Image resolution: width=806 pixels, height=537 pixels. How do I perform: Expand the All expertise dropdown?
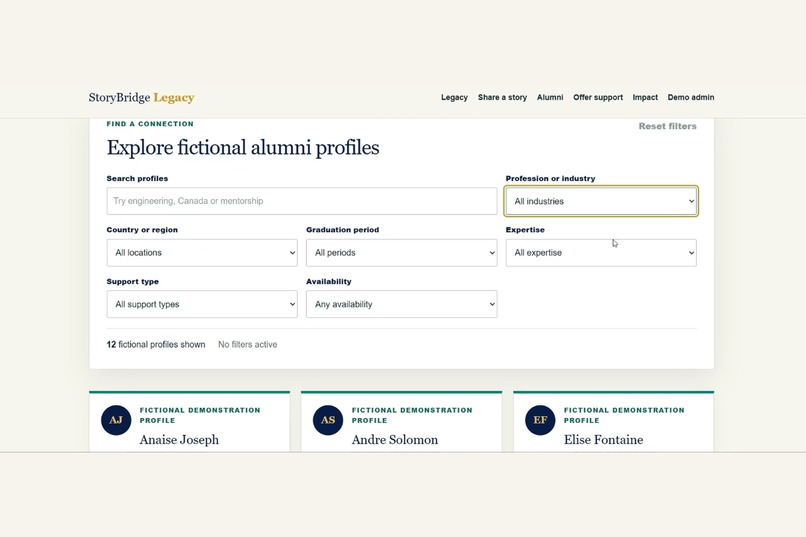tap(601, 253)
